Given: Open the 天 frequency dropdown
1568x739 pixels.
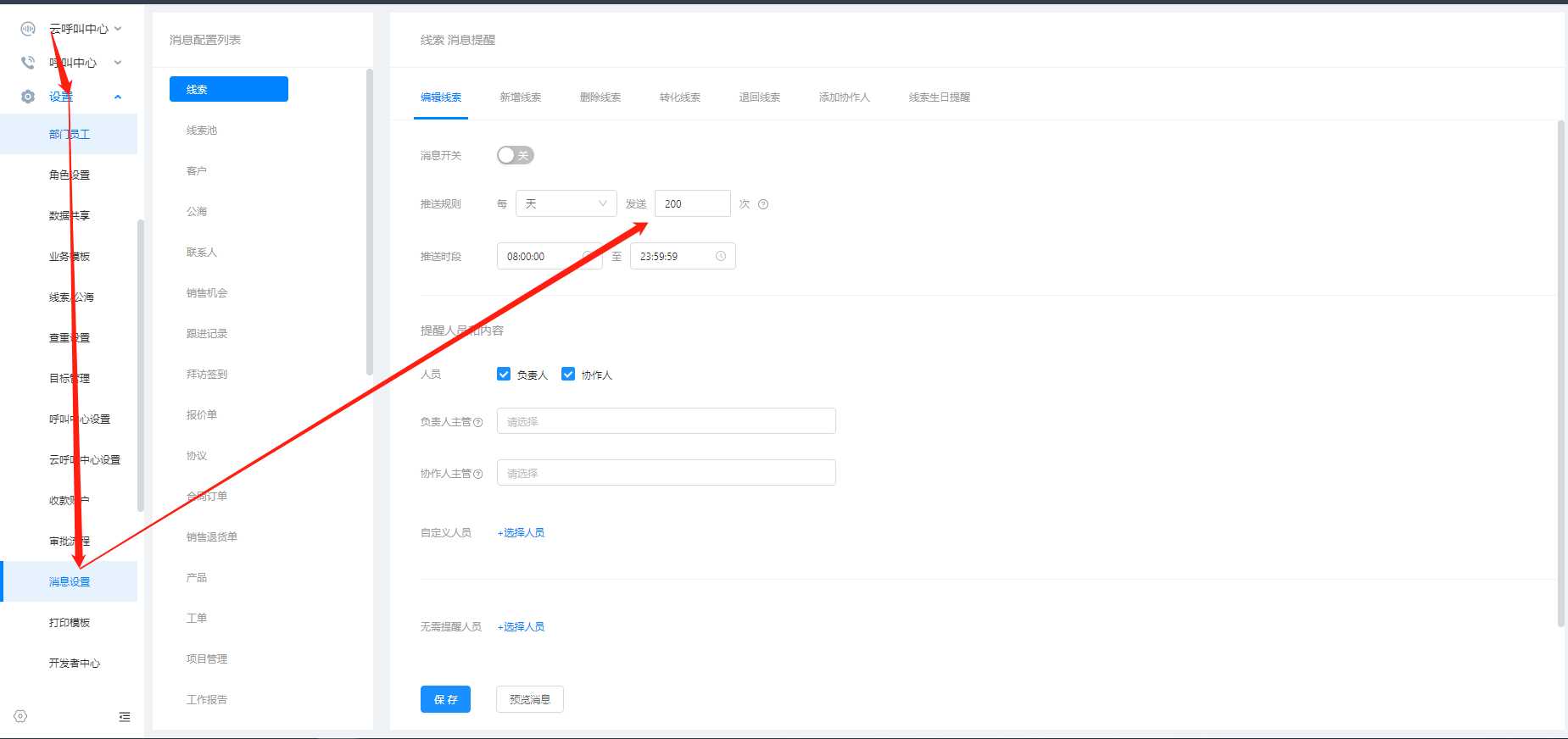Looking at the screenshot, I should 566,203.
